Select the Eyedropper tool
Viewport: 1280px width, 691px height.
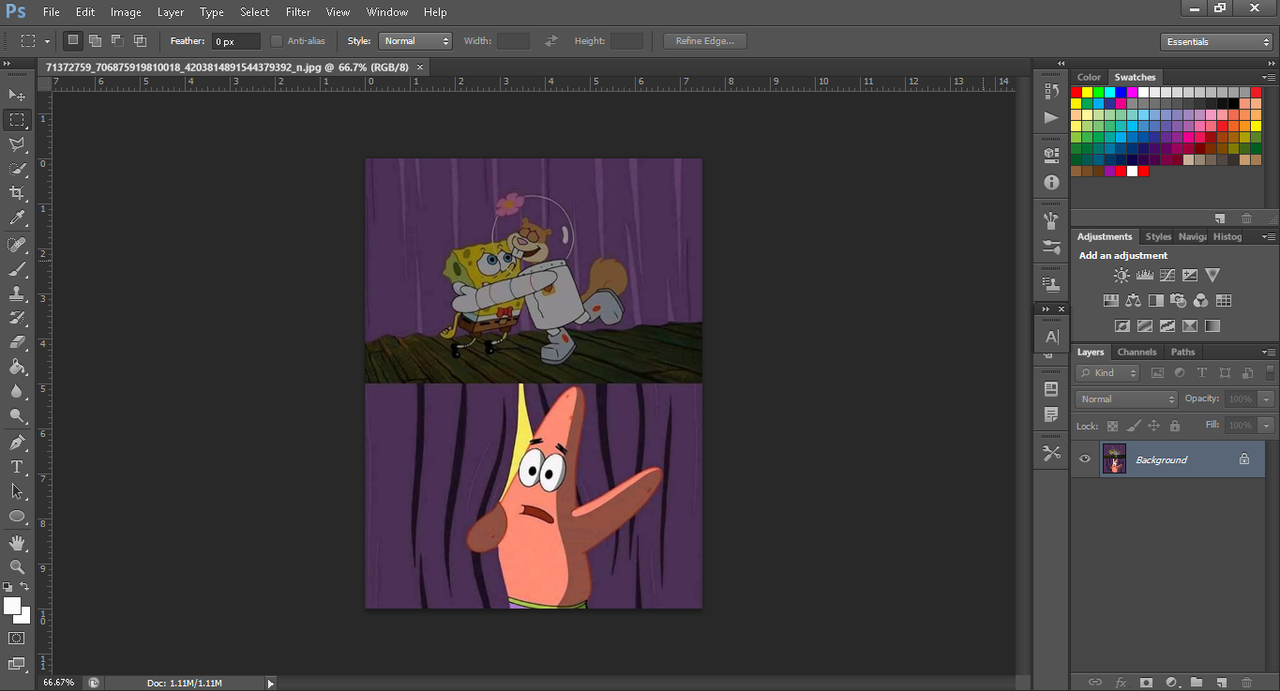17,218
